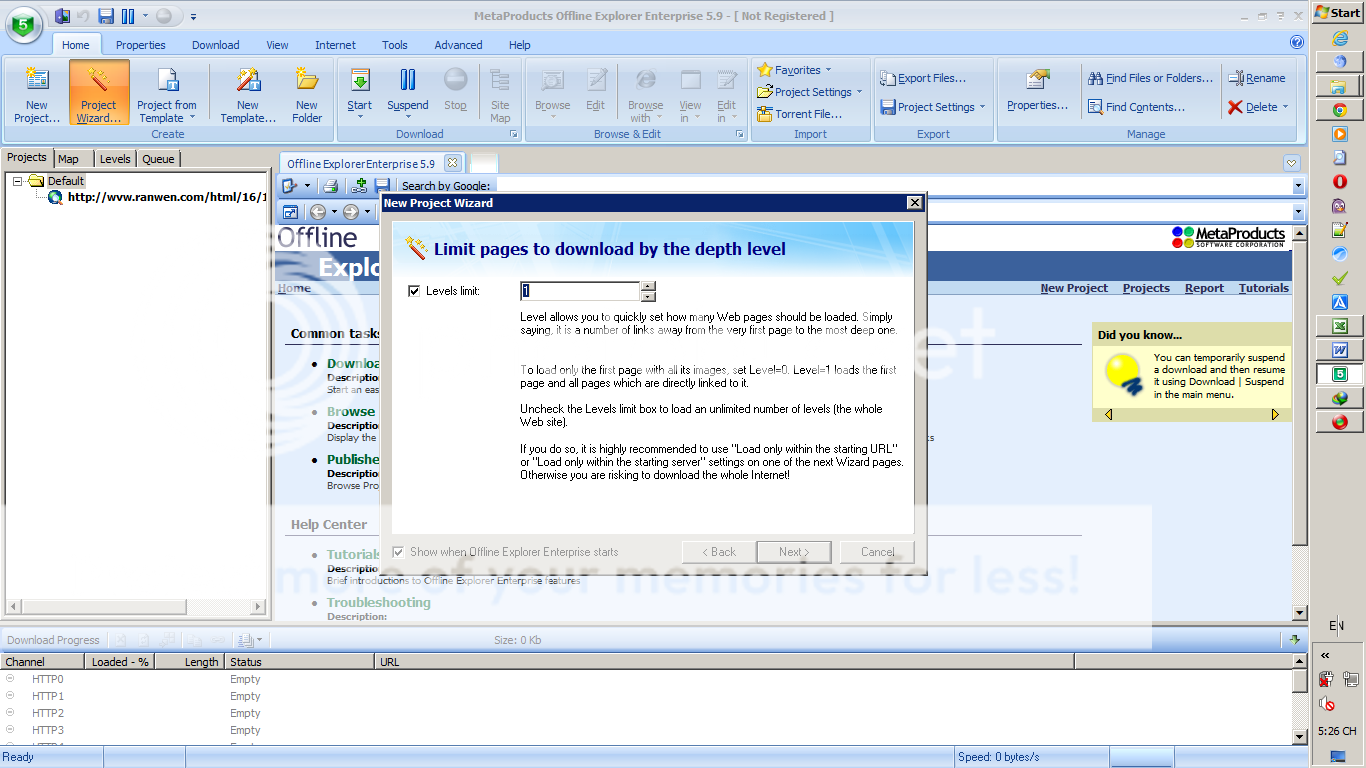This screenshot has width=1366, height=768.
Task: Increase levels limit with up spinner
Action: pos(648,286)
